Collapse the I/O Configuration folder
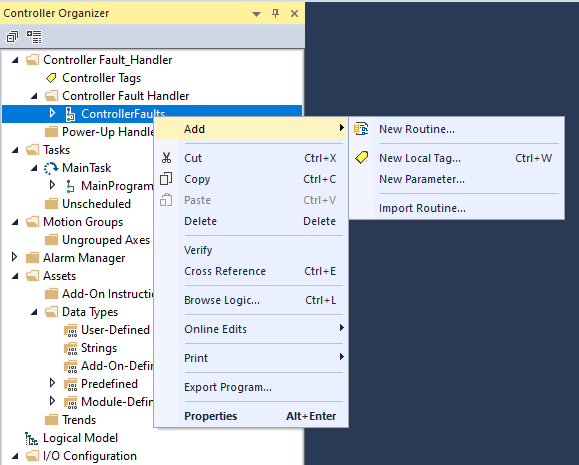The height and width of the screenshot is (465, 579). point(15,456)
